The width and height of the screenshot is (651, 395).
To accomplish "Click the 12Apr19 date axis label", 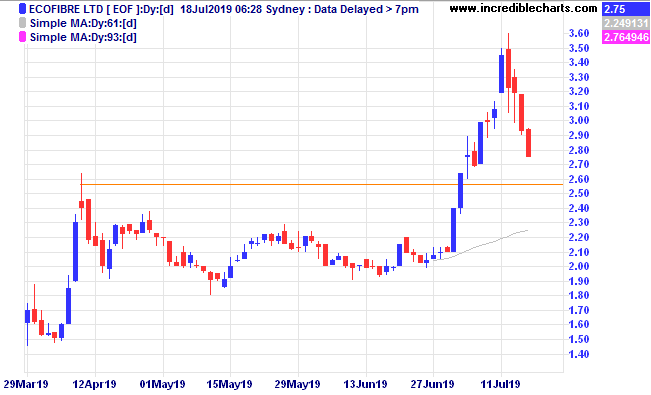I will (95, 384).
